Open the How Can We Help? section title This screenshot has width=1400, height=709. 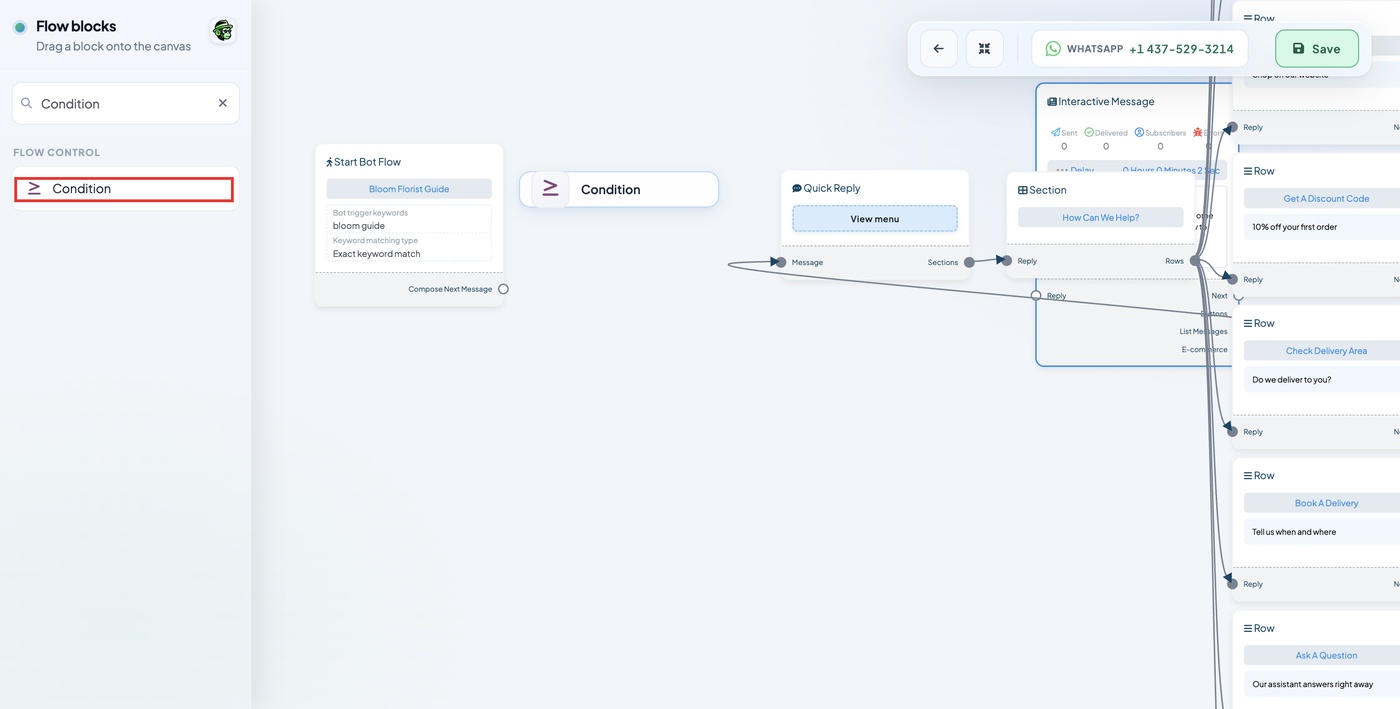(1100, 217)
